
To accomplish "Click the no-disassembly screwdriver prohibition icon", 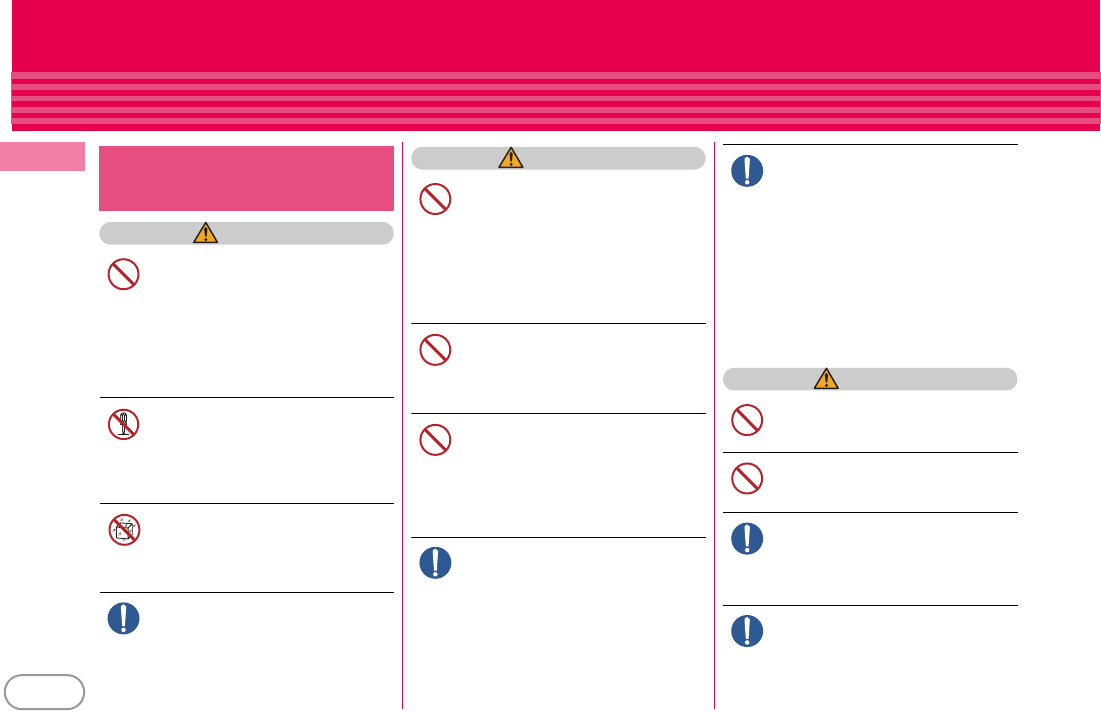I will click(124, 425).
